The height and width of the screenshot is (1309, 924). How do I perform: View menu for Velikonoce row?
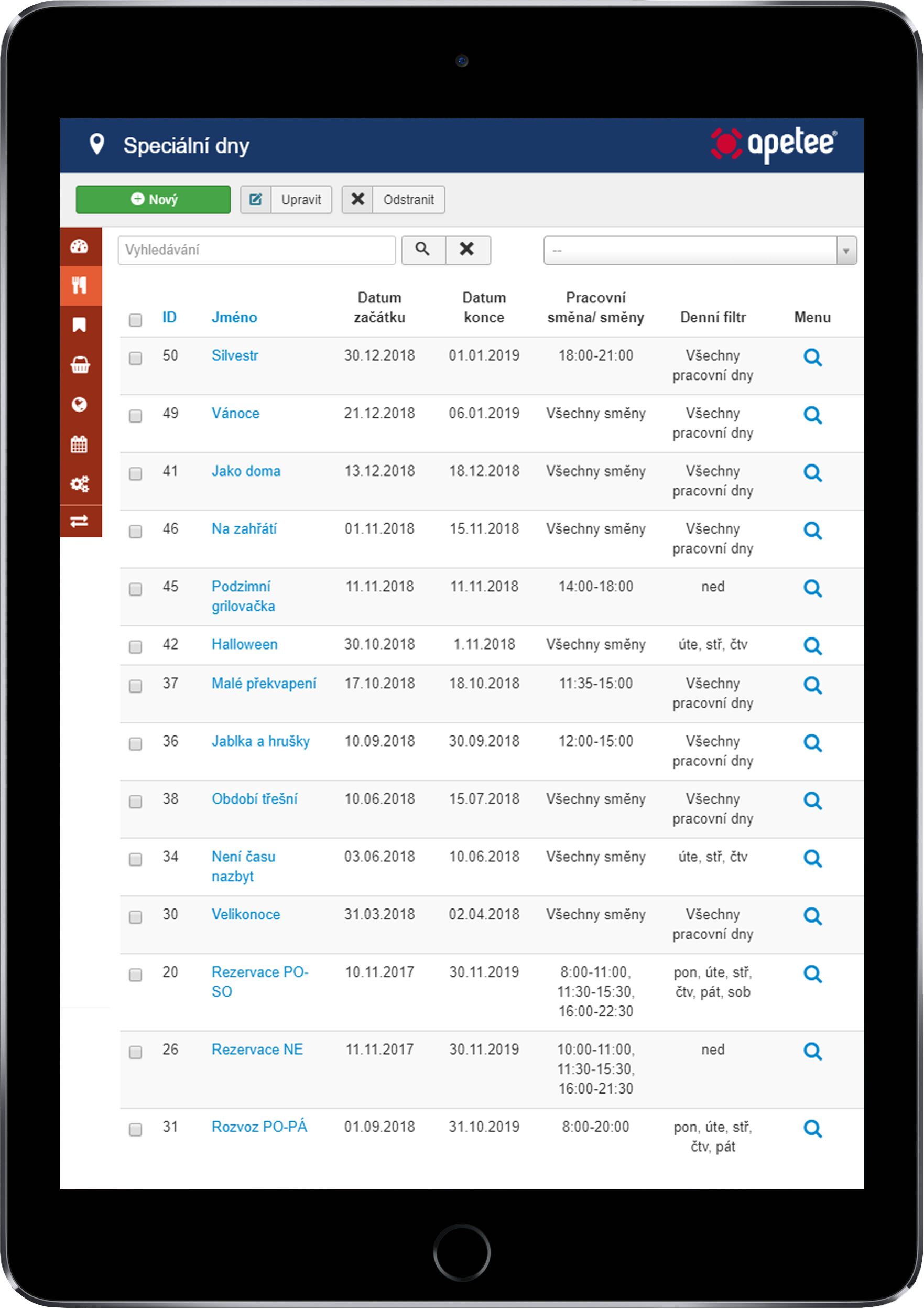(812, 916)
